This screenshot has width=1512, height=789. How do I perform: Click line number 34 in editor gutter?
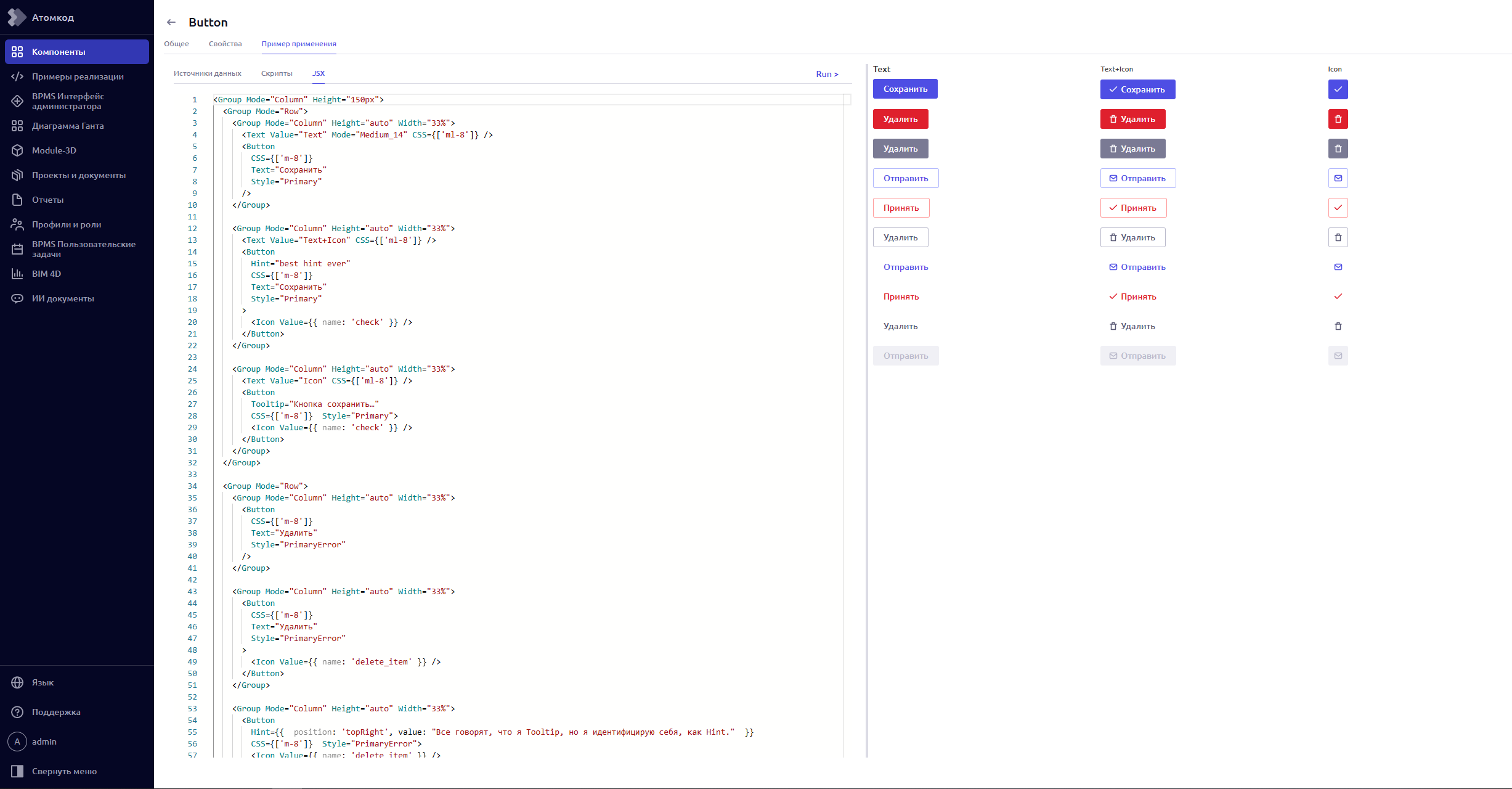click(x=192, y=486)
